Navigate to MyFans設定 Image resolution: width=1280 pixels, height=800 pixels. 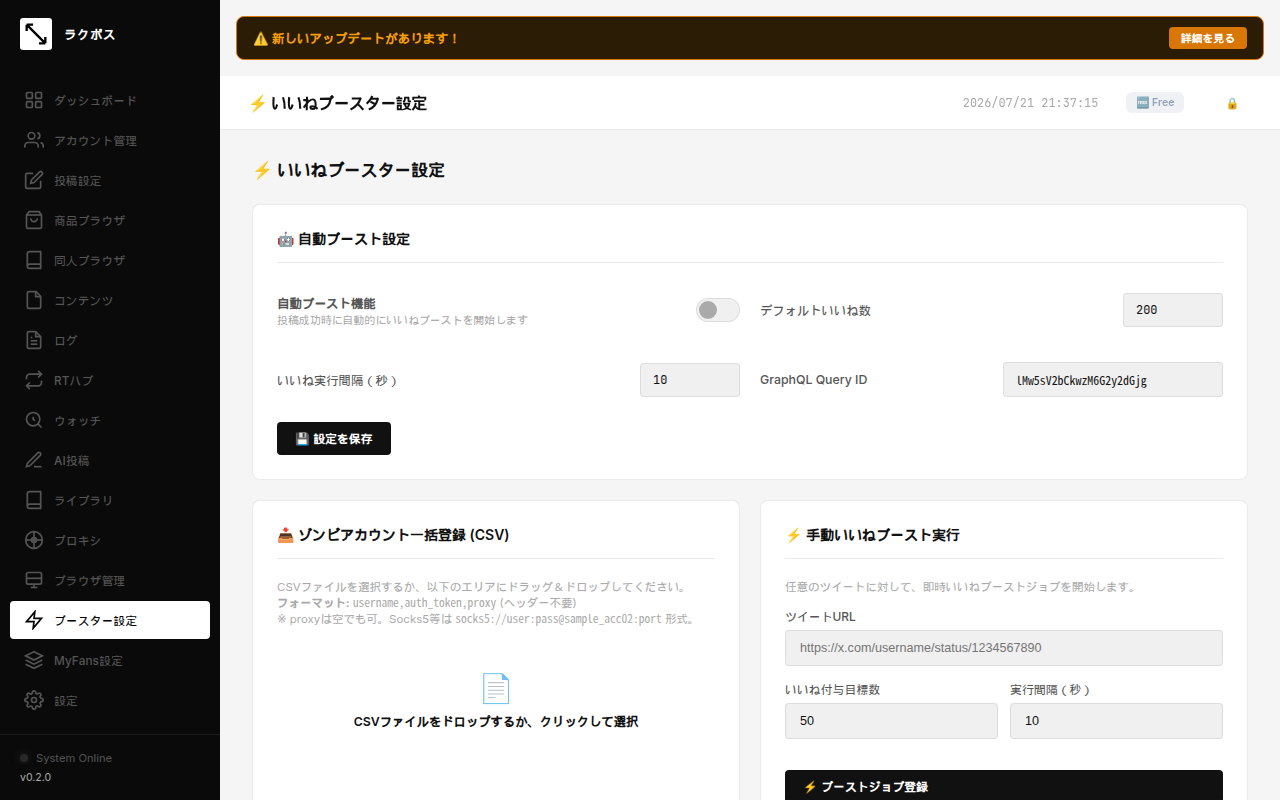coord(110,660)
